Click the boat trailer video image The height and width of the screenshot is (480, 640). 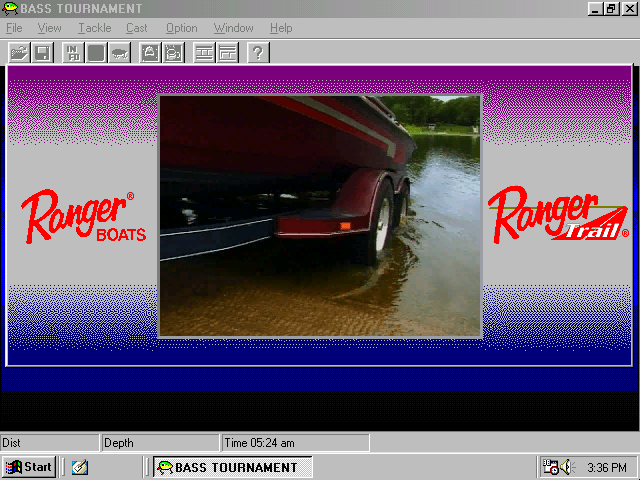[320, 216]
